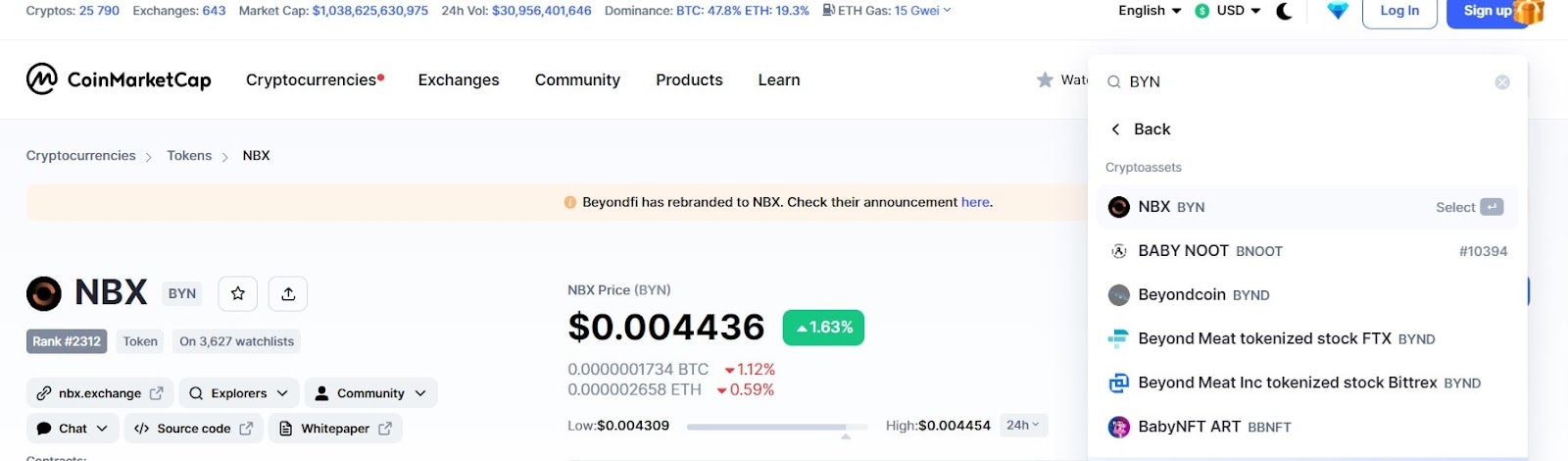Click the Log In button
The image size is (1568, 461).
click(1399, 12)
